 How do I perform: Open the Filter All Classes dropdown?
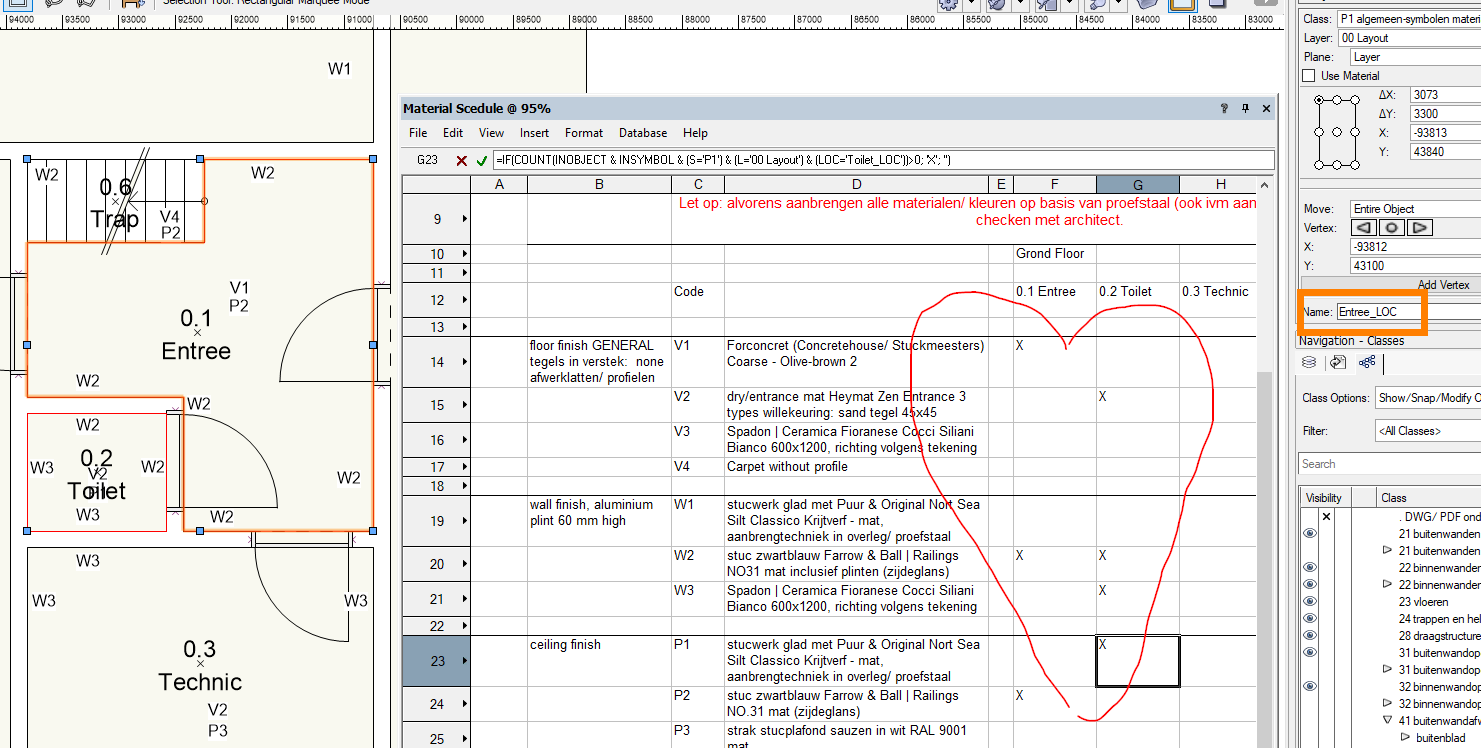[x=1428, y=431]
